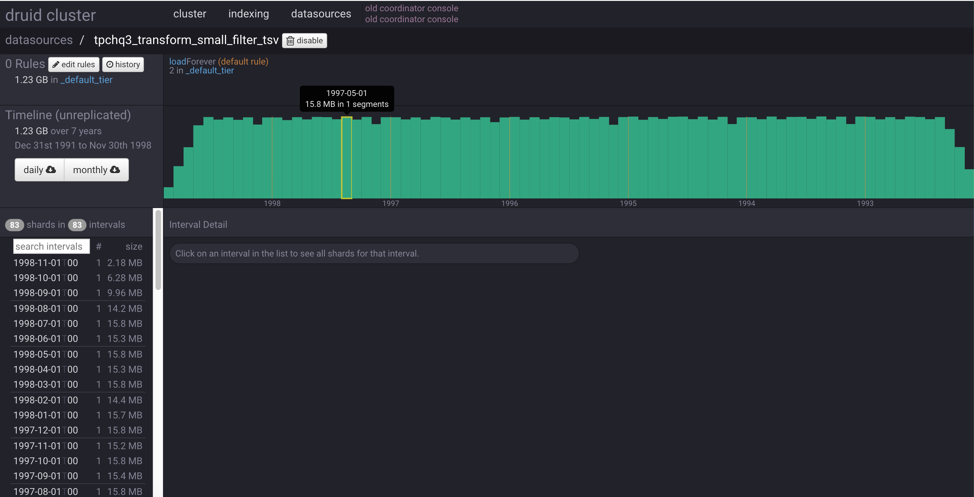Screen dimensions: 974x497
Task: Select interval 1998-02-01 row
Action: click(78, 400)
